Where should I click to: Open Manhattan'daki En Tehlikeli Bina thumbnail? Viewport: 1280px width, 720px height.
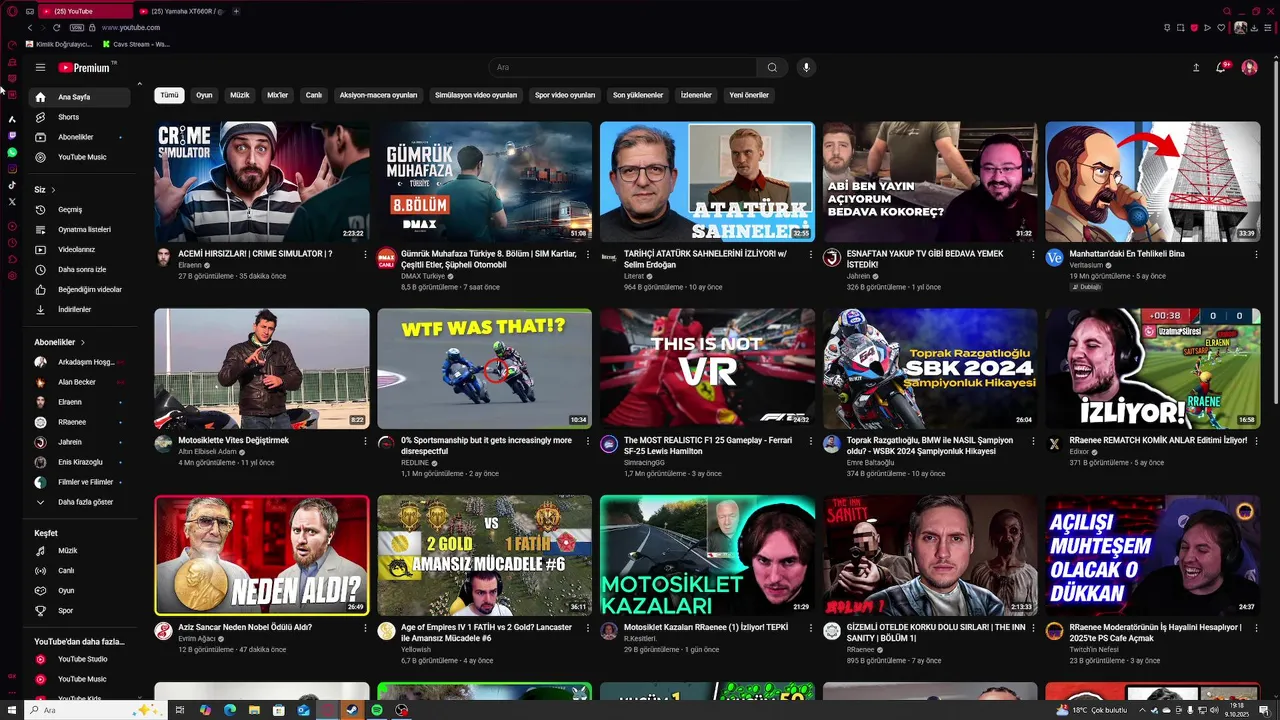pyautogui.click(x=1153, y=182)
